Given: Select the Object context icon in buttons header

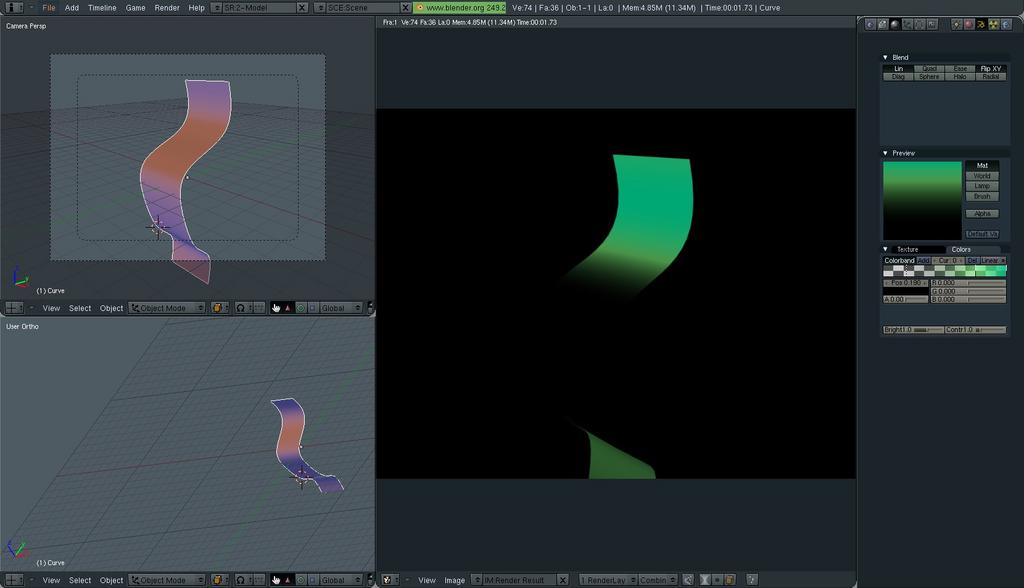Looking at the screenshot, I should 907,24.
